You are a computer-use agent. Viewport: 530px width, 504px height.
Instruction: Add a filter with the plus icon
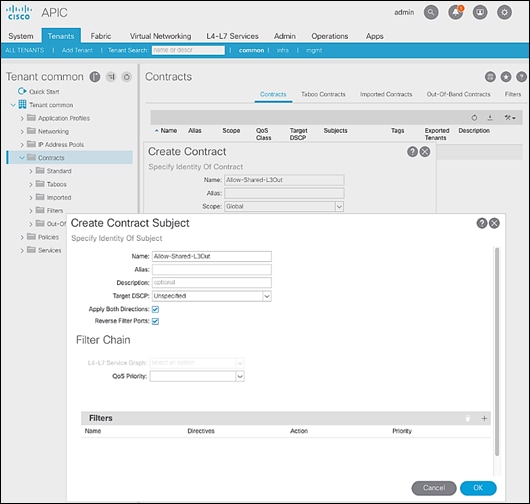click(484, 418)
